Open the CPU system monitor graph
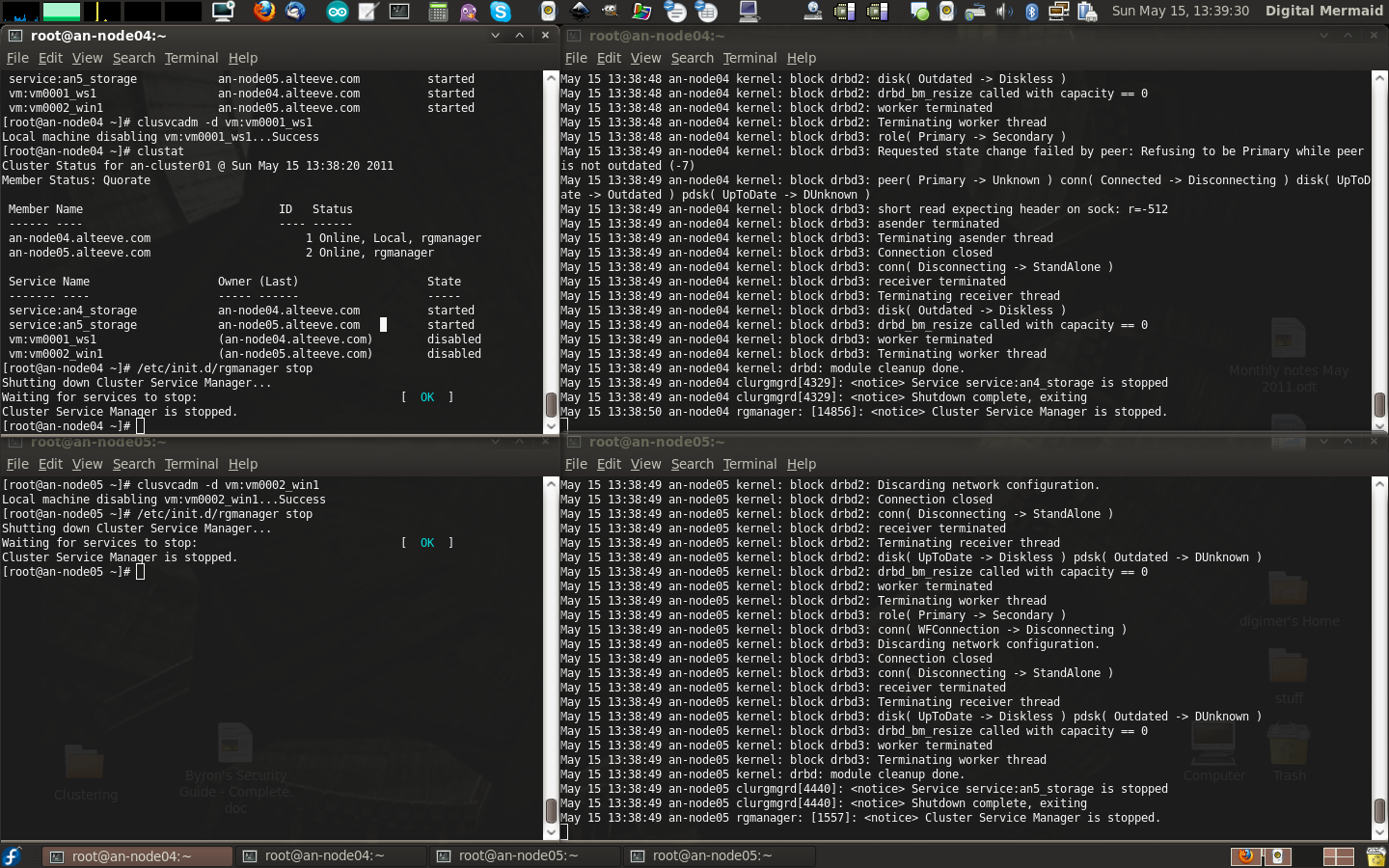Image resolution: width=1389 pixels, height=868 pixels. click(20, 12)
